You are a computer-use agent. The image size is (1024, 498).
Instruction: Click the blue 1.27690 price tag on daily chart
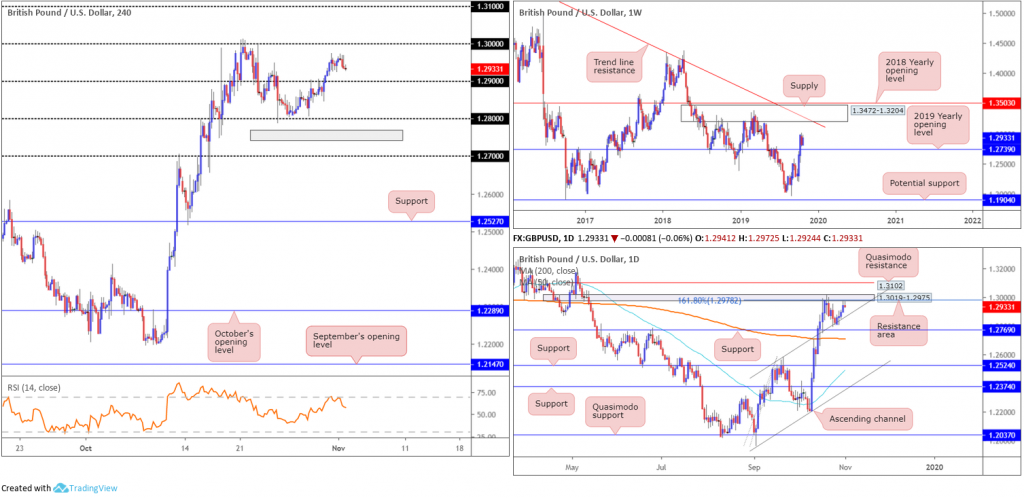click(x=1000, y=330)
